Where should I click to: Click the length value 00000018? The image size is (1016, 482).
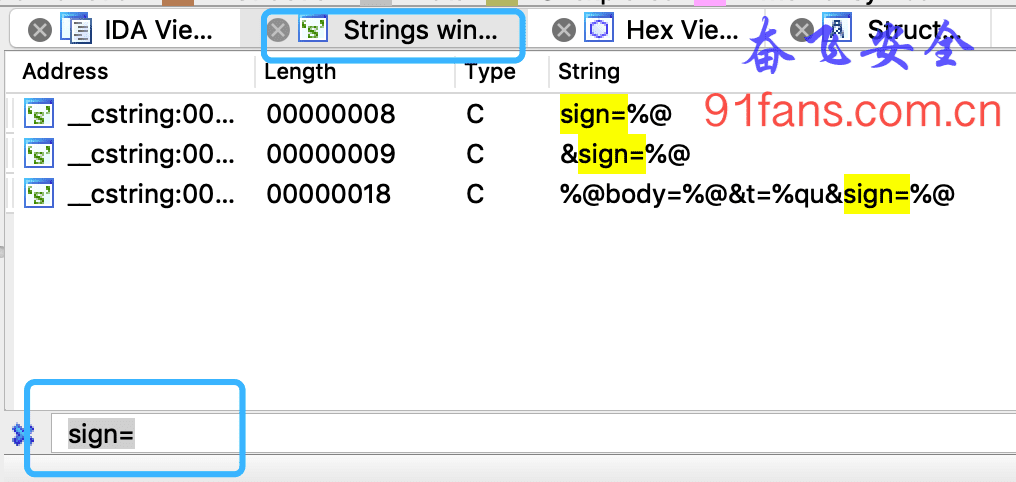click(x=329, y=195)
